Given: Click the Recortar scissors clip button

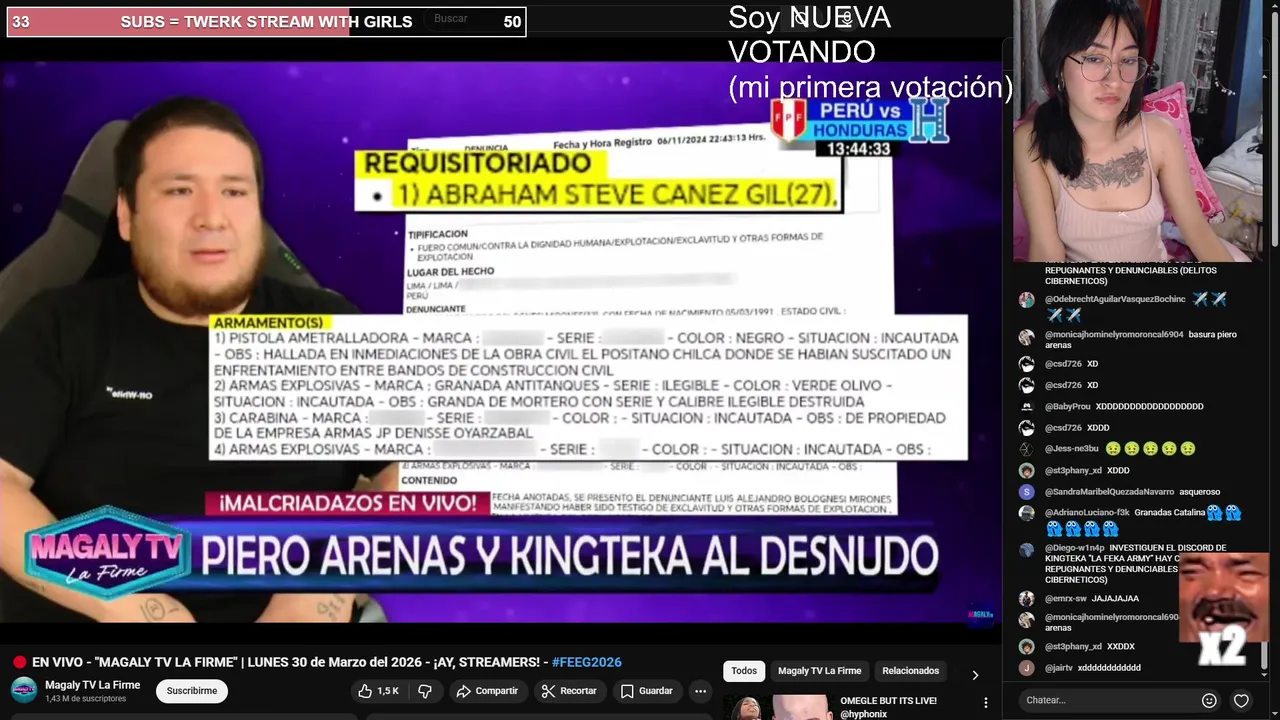Looking at the screenshot, I should 569,691.
